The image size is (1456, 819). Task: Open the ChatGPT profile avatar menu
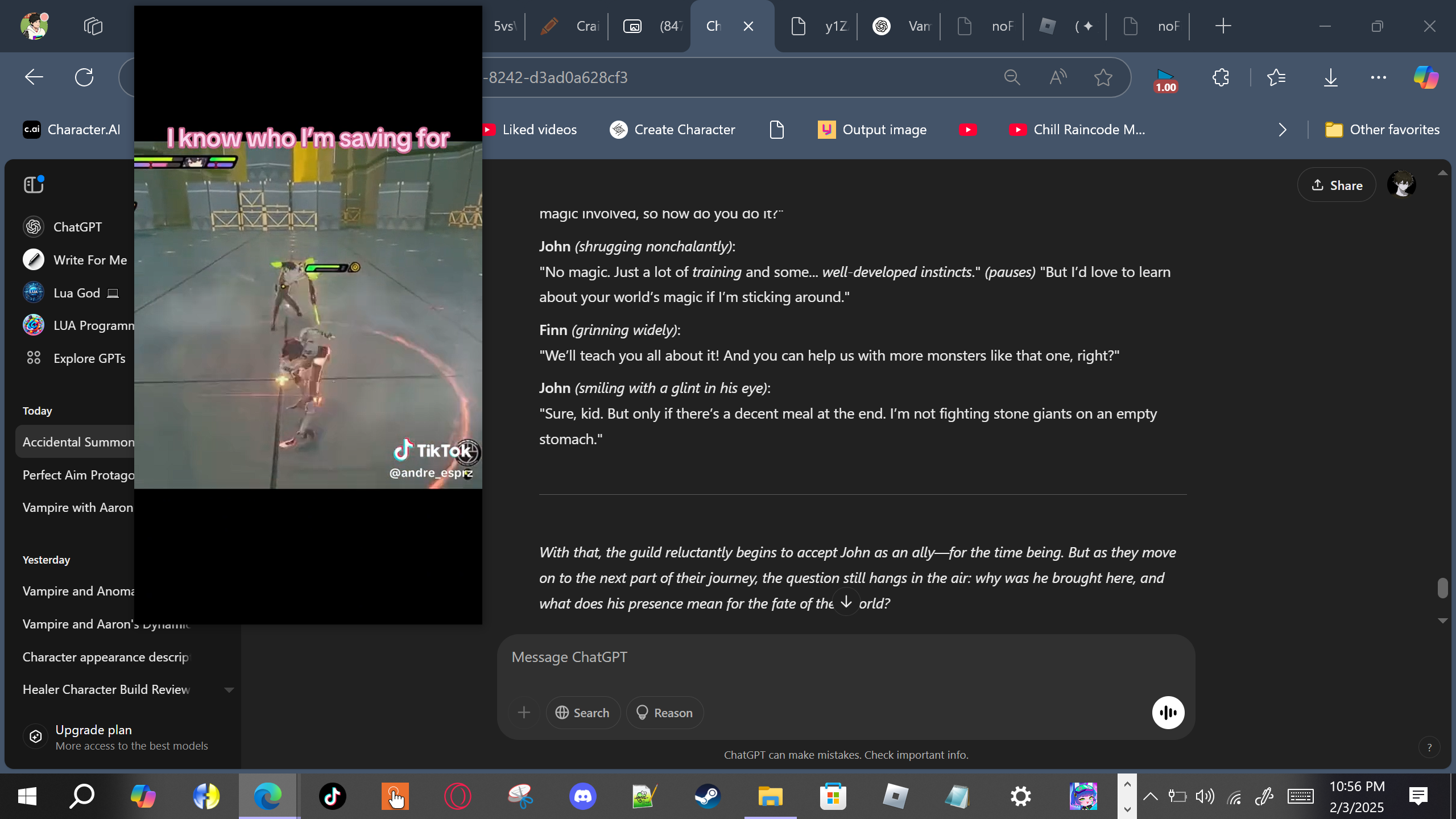coord(1401,185)
